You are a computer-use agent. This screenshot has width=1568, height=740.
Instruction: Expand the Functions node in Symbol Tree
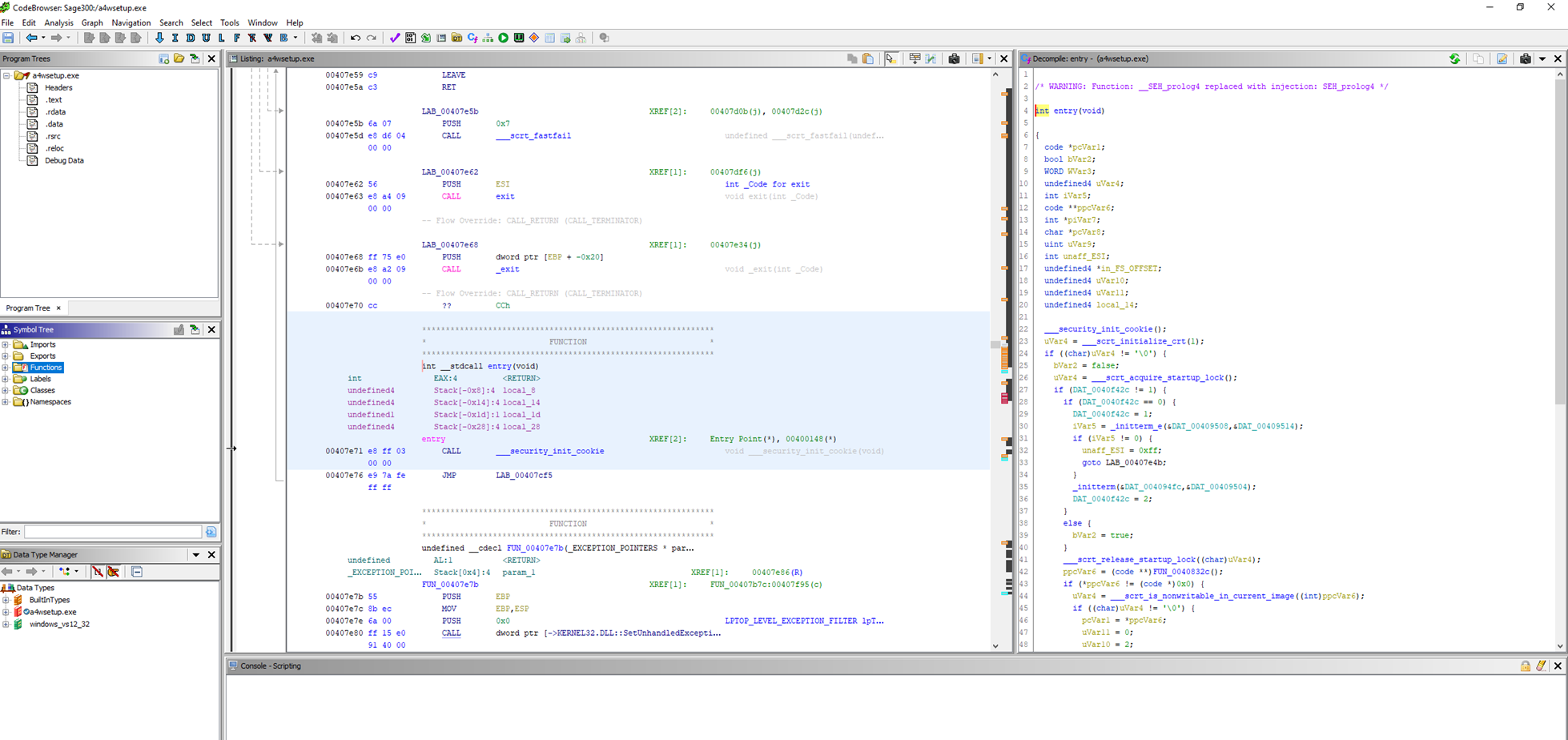pos(6,368)
